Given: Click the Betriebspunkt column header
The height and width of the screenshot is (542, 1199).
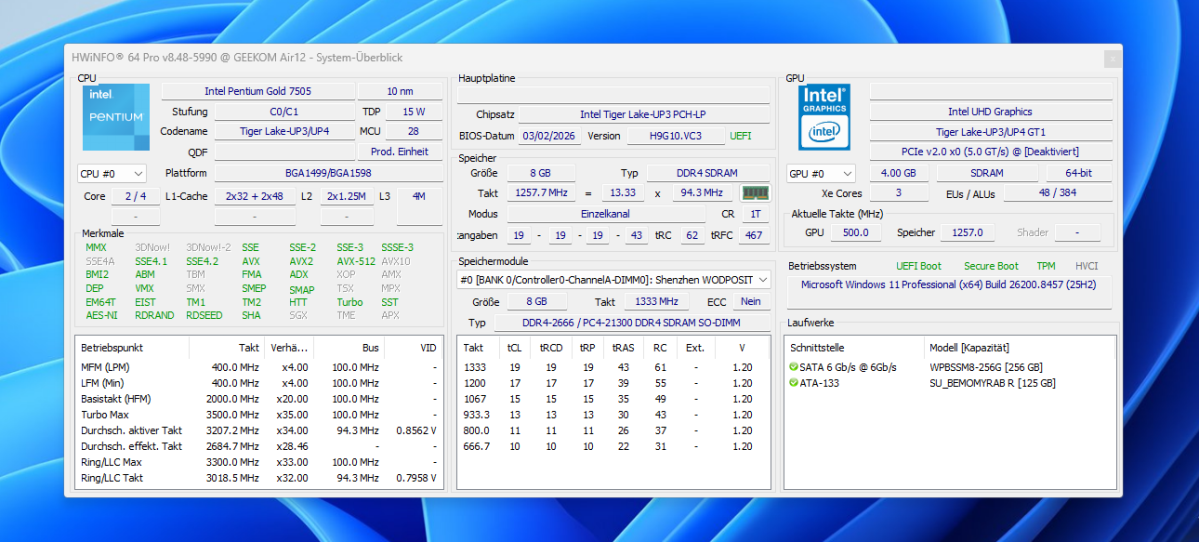Looking at the screenshot, I should click(x=132, y=347).
